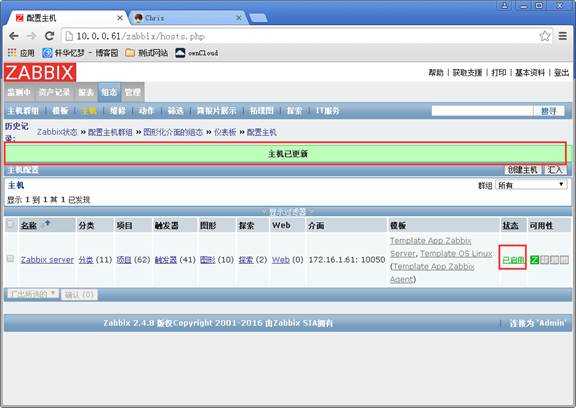Click the 仪表板 breadcrumb link
576x408 pixels.
point(225,132)
